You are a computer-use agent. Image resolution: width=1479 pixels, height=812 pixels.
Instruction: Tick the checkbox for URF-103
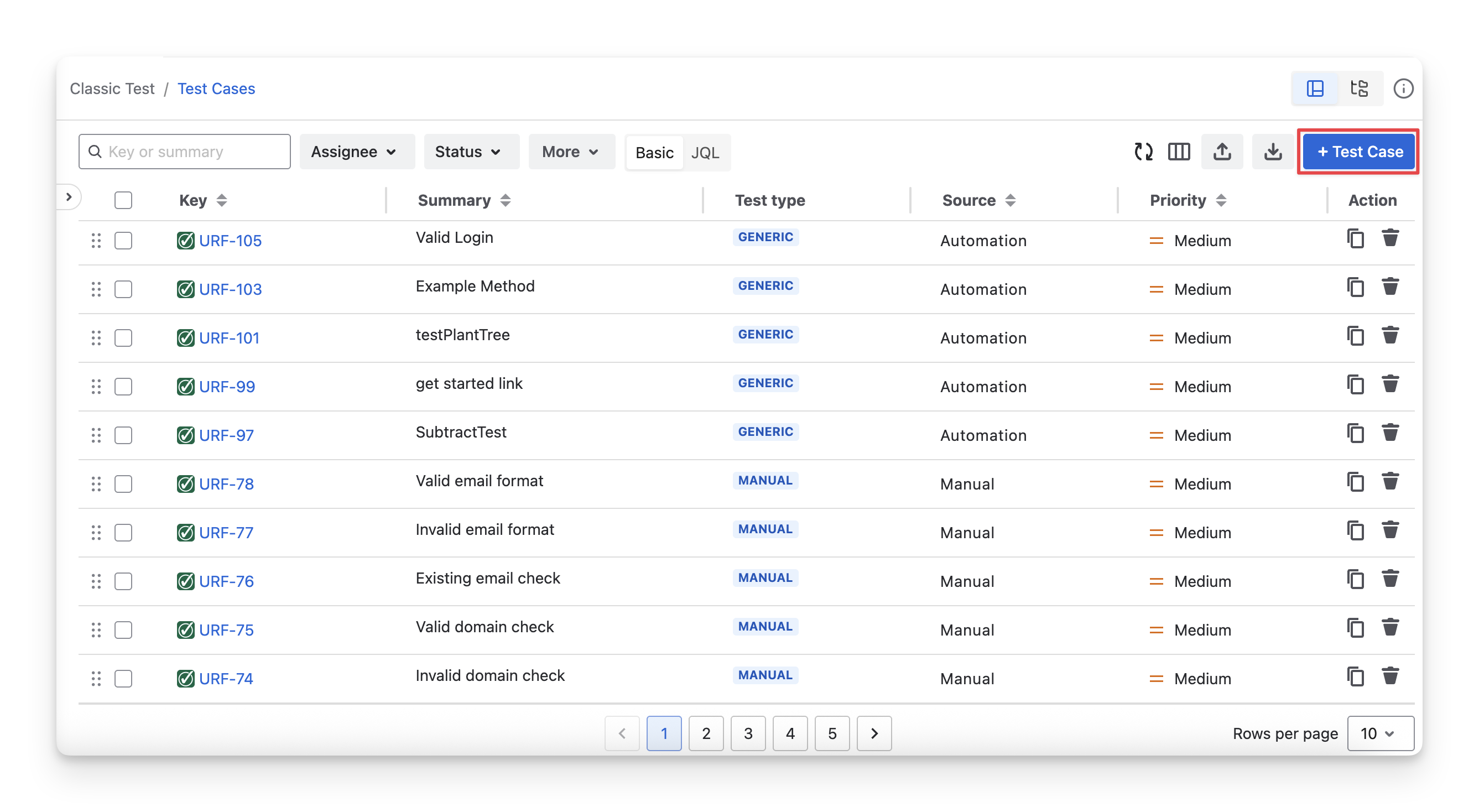[x=123, y=289]
